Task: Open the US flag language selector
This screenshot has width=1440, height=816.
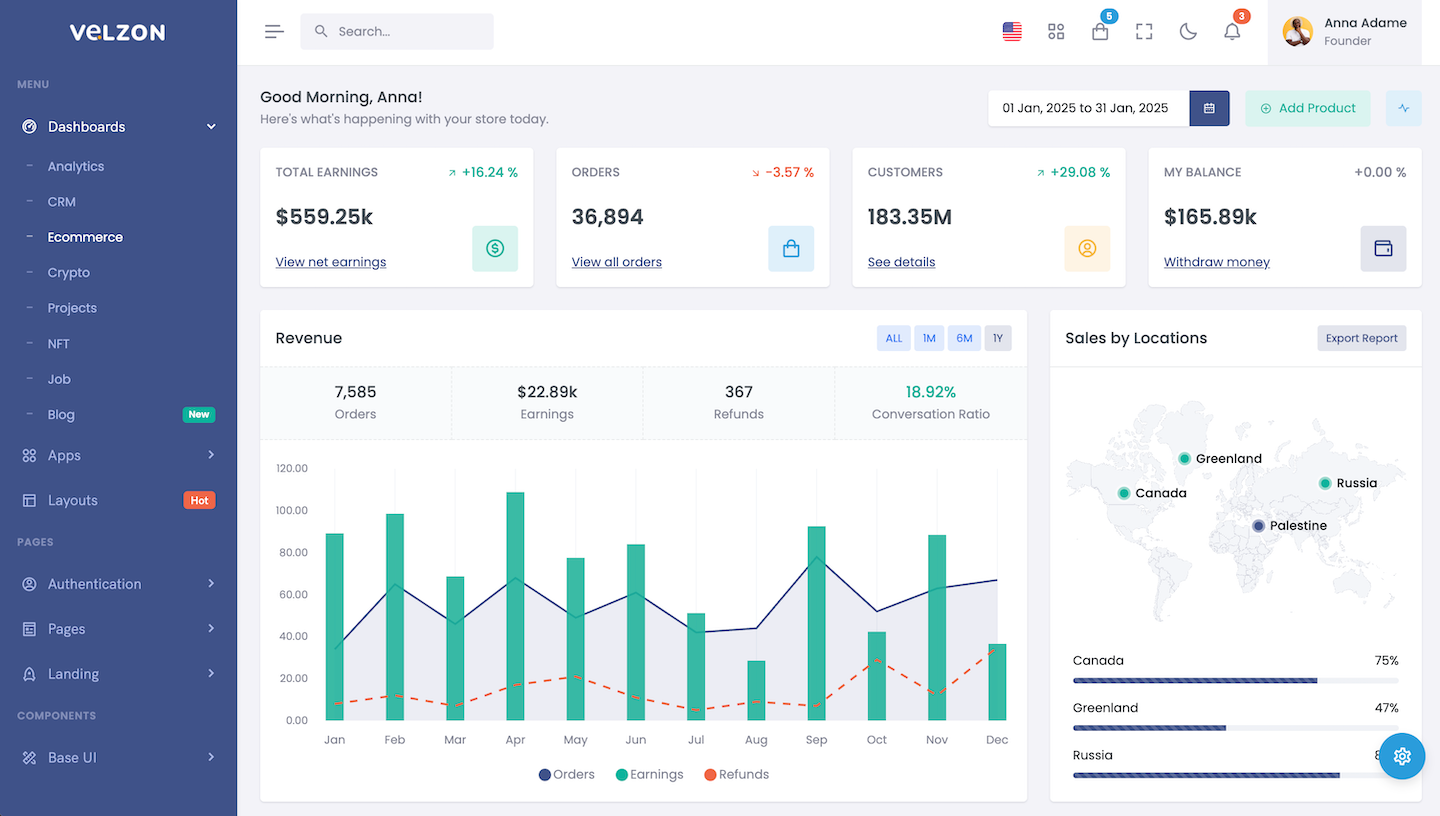Action: pos(1012,32)
